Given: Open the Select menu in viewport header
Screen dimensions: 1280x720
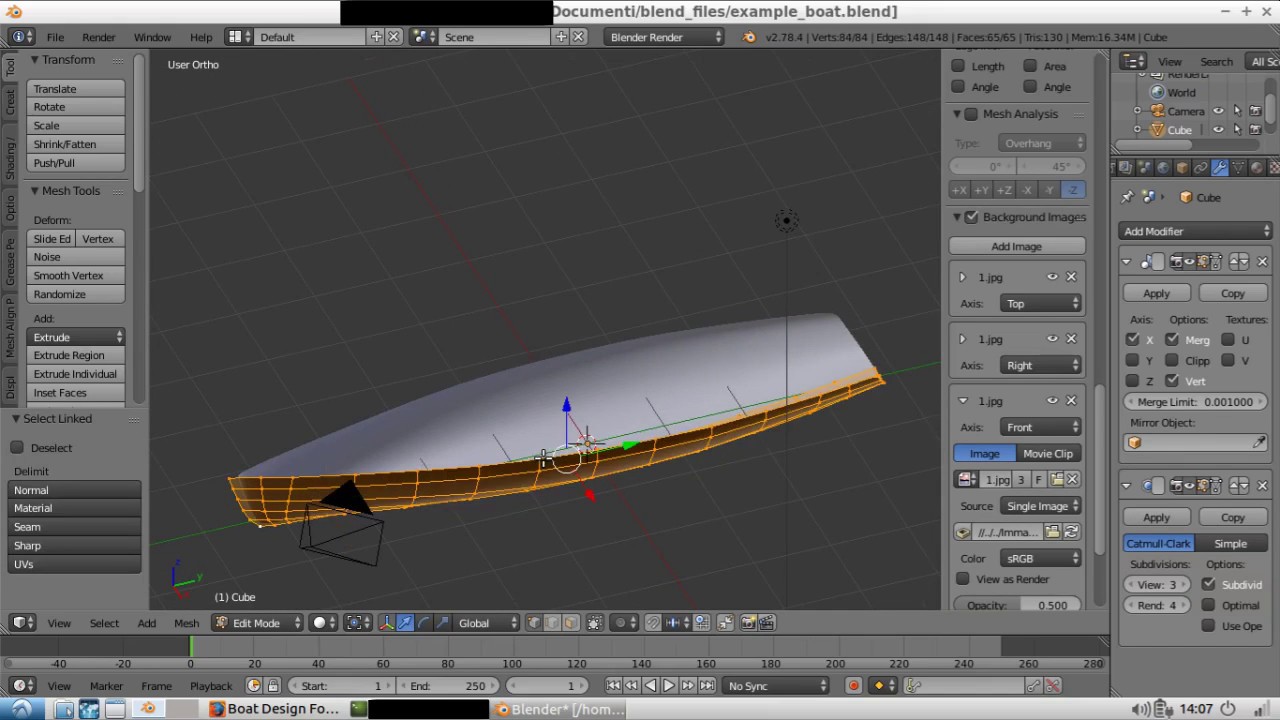Looking at the screenshot, I should click(x=104, y=623).
